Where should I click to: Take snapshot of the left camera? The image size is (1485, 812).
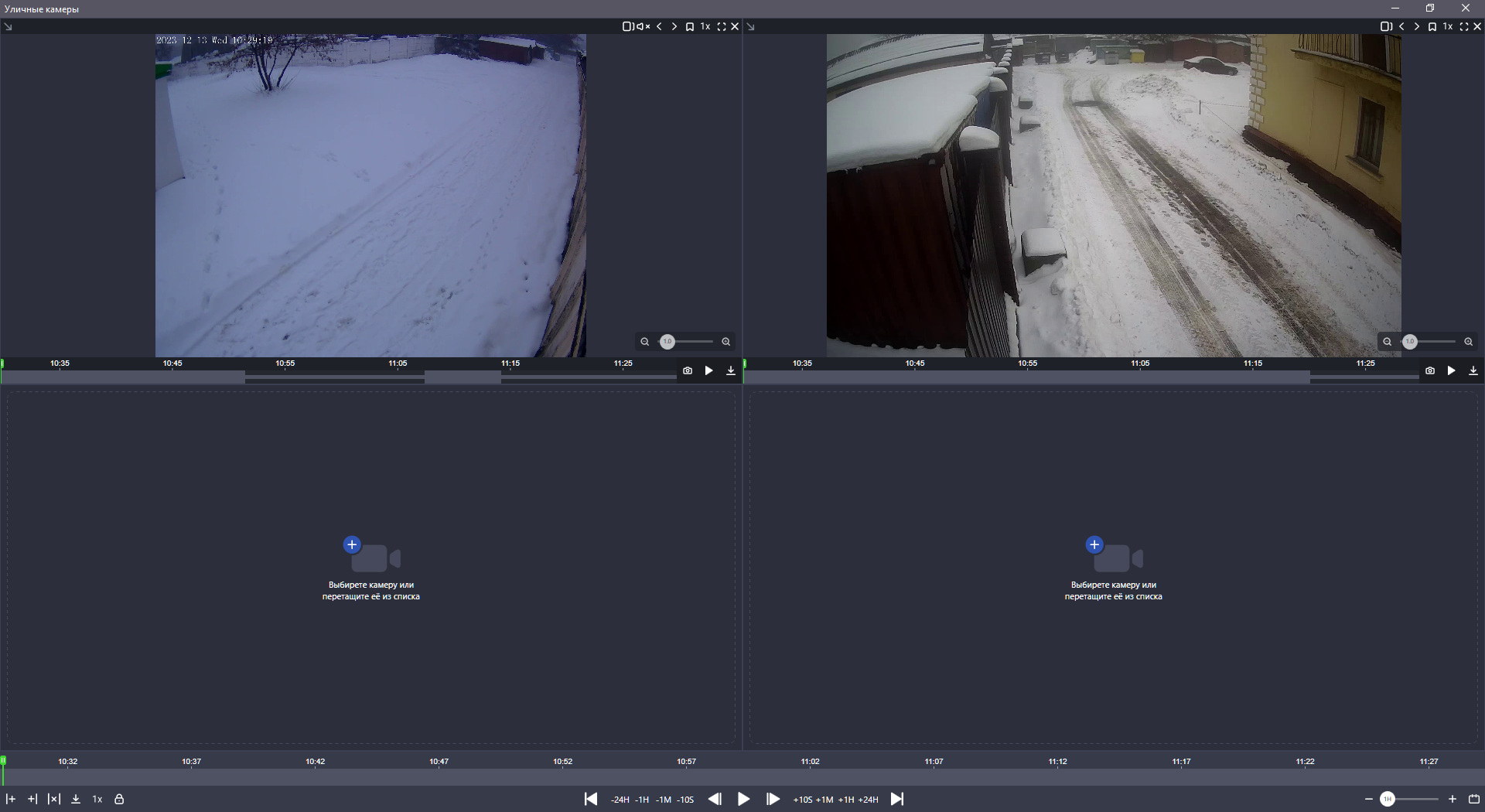click(x=688, y=371)
